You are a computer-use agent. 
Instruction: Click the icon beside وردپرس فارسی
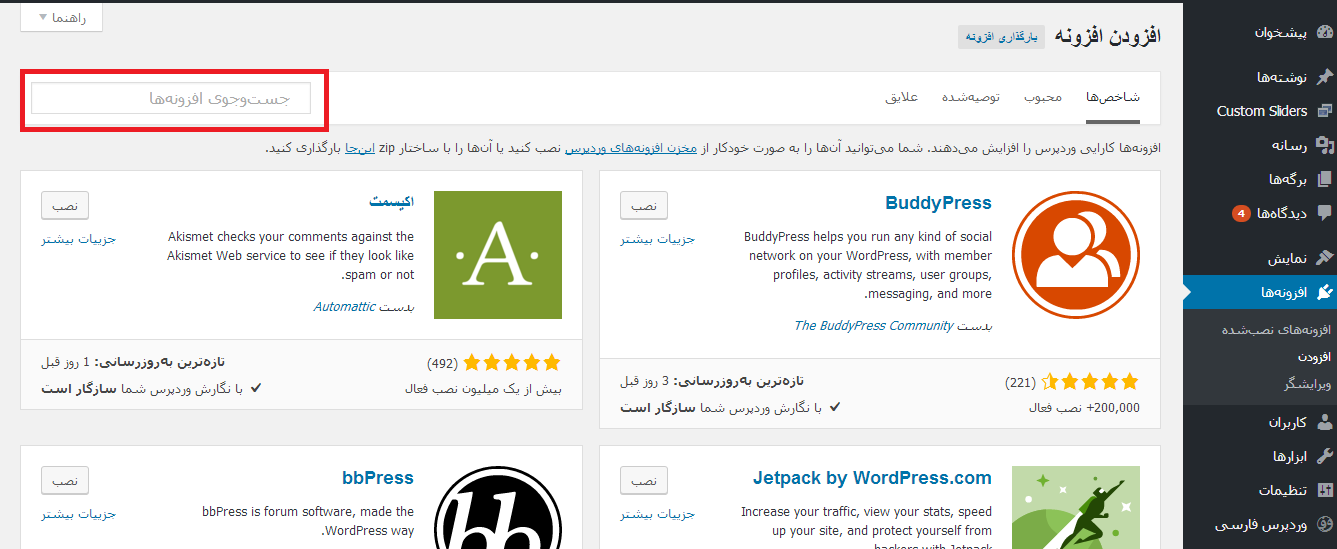1324,524
